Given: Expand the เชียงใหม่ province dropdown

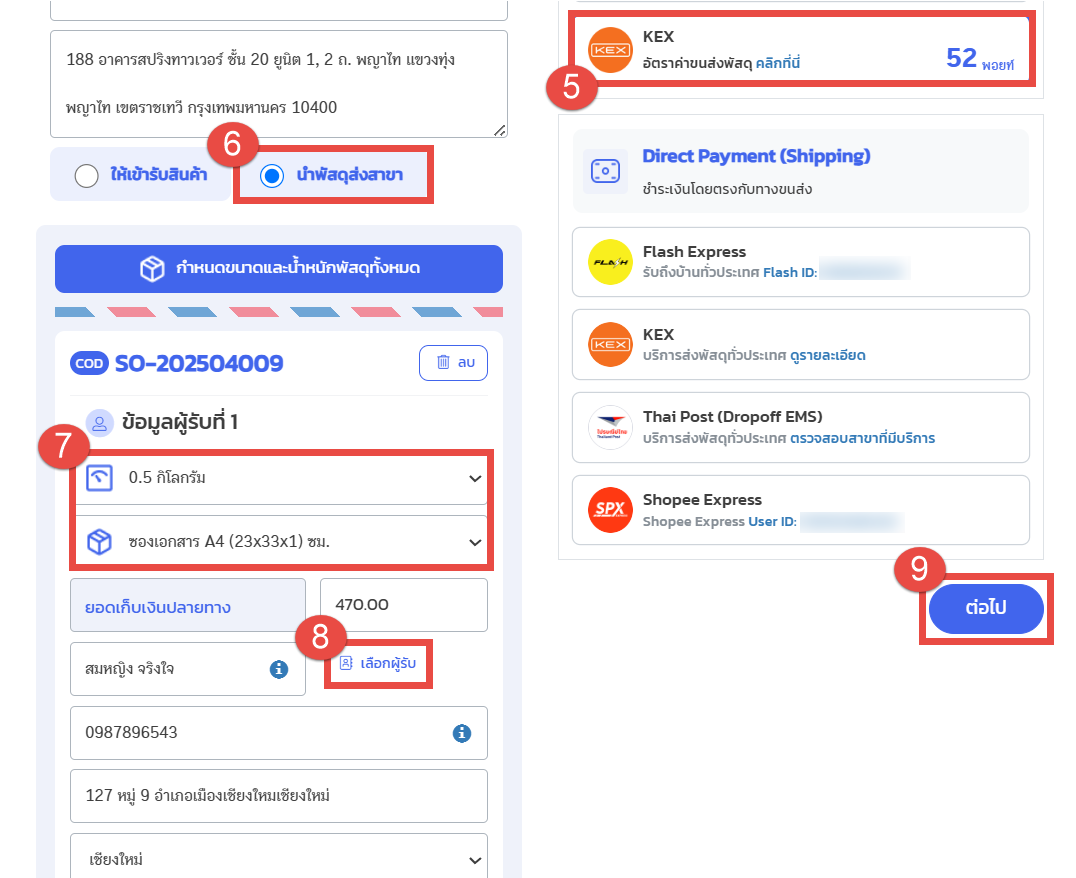Looking at the screenshot, I should tap(279, 857).
